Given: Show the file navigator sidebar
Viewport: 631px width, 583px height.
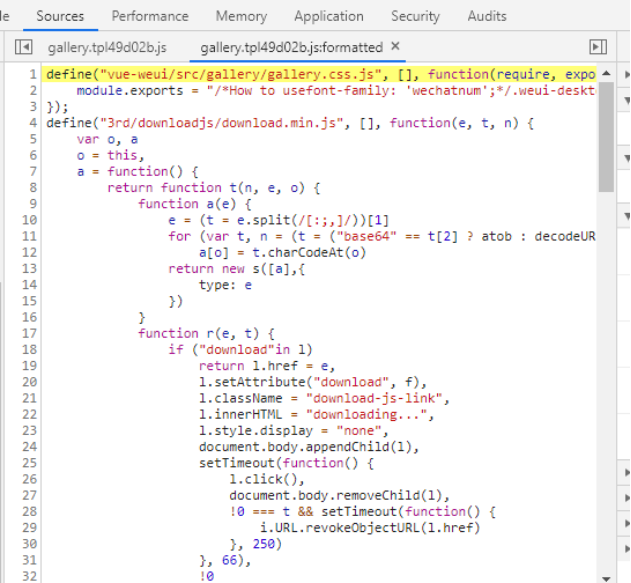Looking at the screenshot, I should 23,47.
